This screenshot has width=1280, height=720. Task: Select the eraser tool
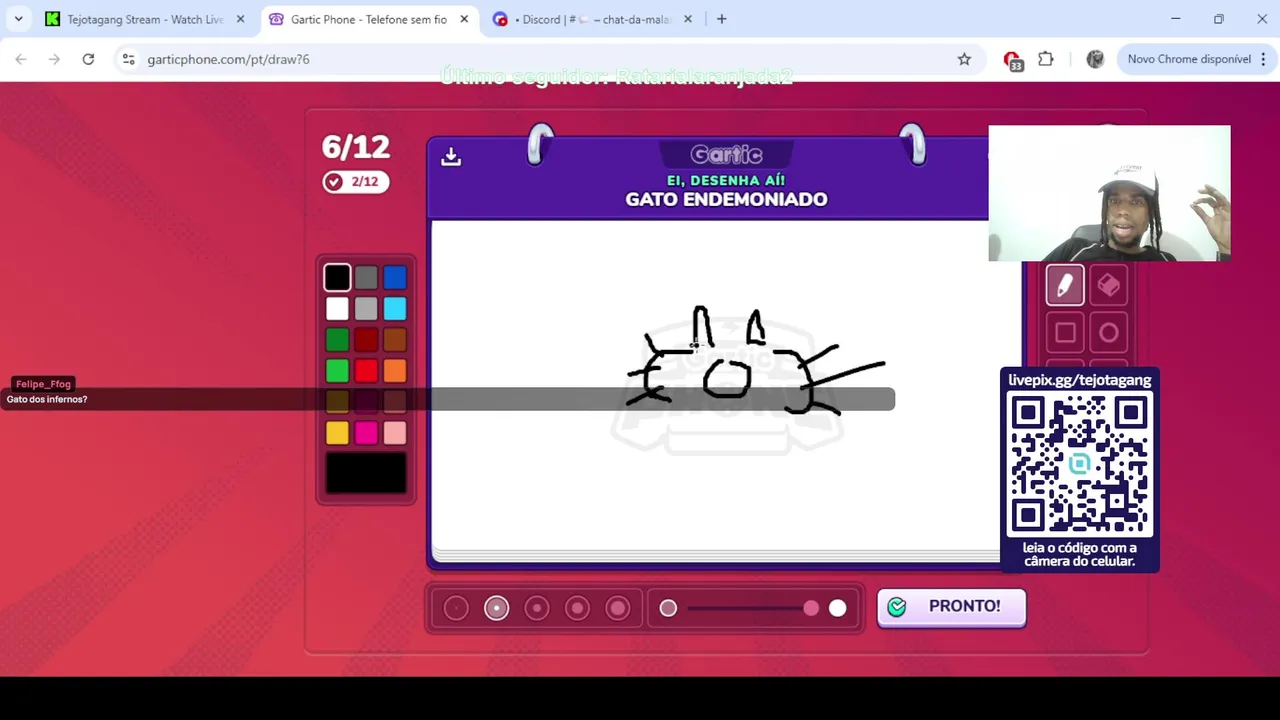1109,286
